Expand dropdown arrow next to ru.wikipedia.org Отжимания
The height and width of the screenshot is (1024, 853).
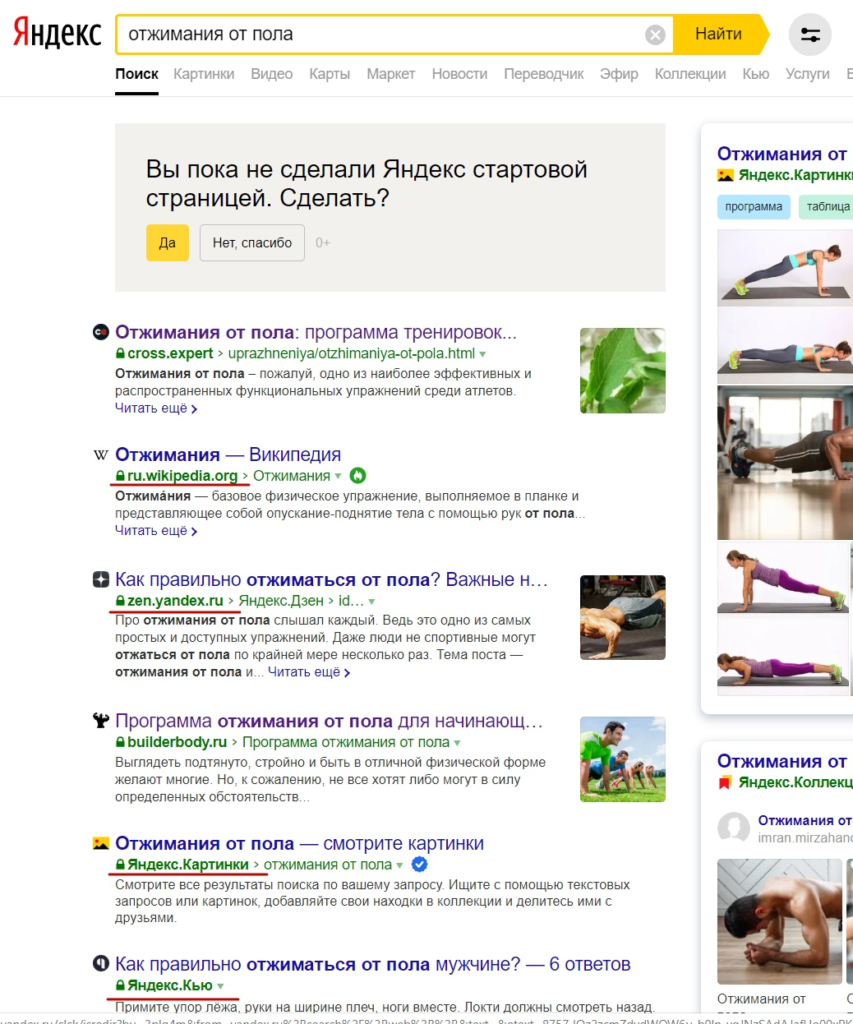click(x=338, y=476)
